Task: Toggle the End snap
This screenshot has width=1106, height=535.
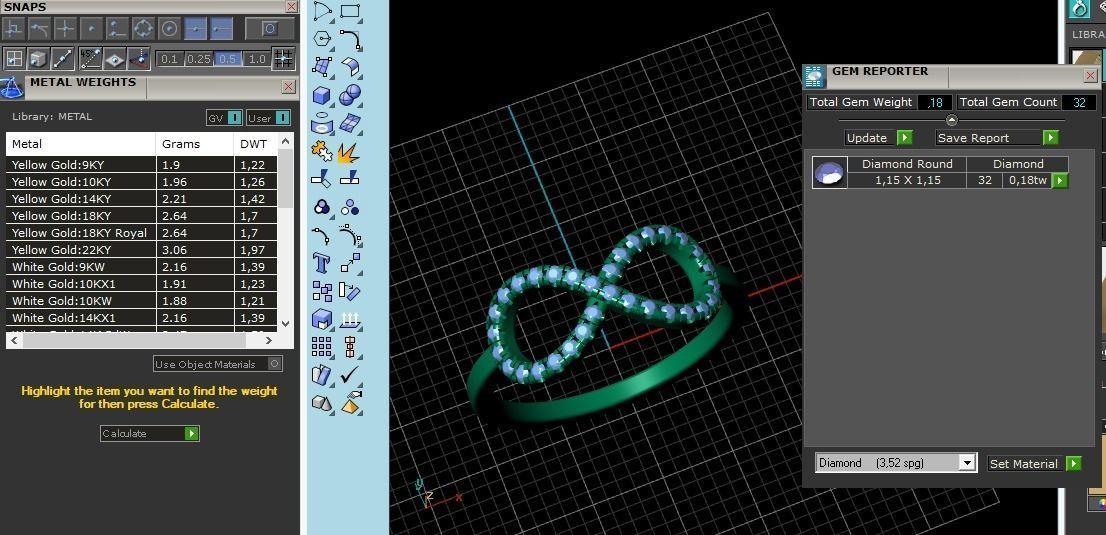Action: click(x=221, y=28)
